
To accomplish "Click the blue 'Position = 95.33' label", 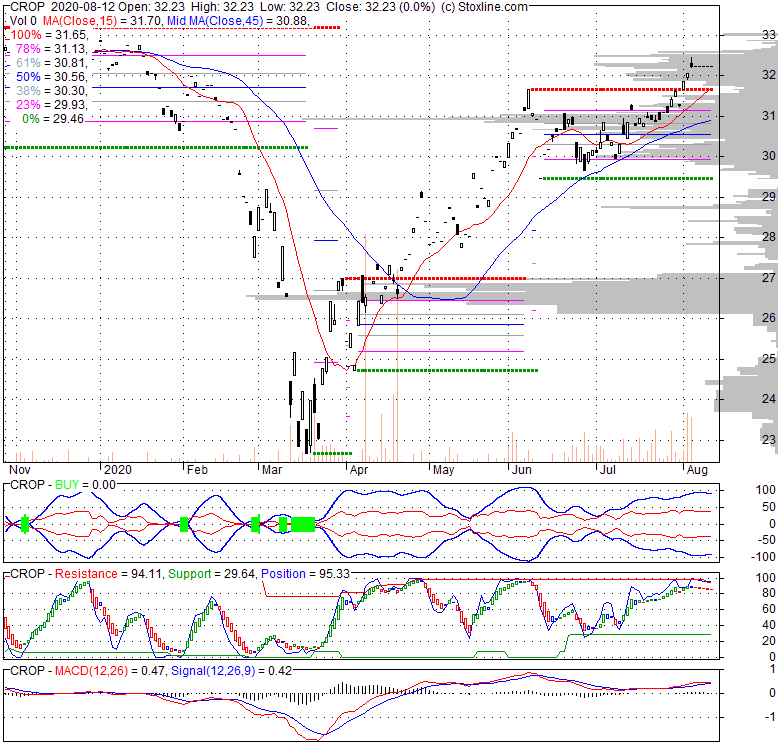I will [x=305, y=574].
